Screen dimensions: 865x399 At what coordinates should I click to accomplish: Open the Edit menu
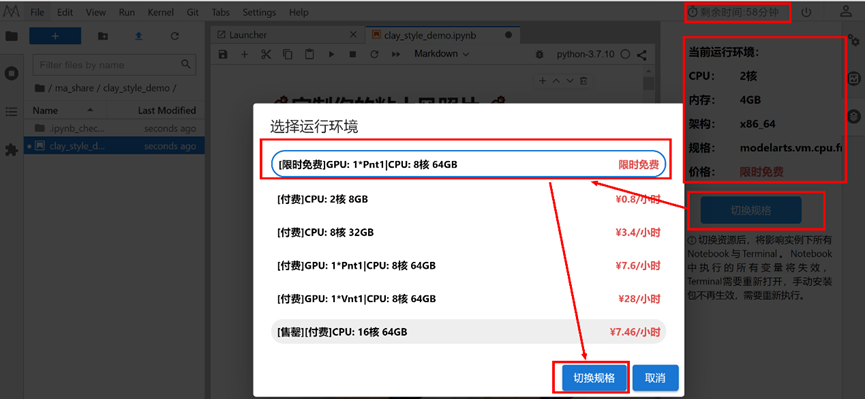65,12
